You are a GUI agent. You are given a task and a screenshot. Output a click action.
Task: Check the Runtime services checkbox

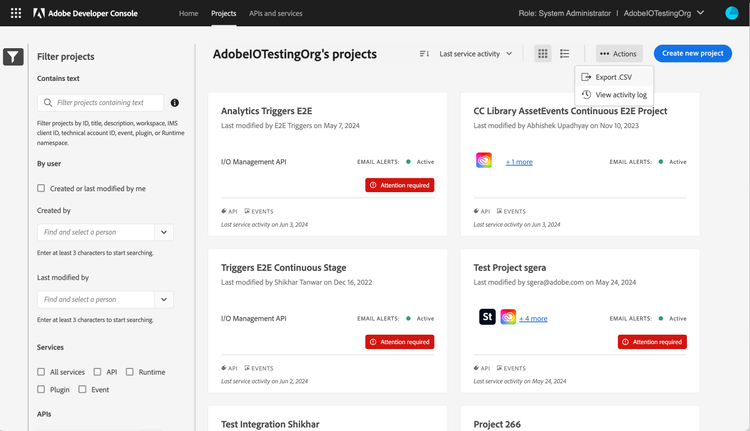130,372
